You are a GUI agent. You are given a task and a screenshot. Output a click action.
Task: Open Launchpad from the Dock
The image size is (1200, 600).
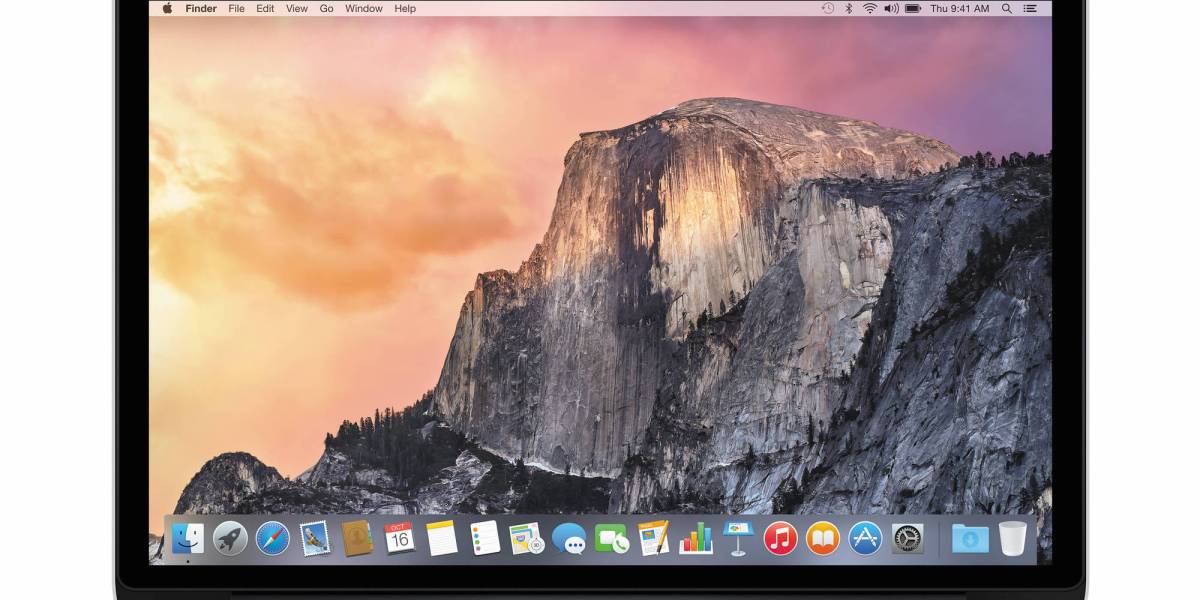(x=230, y=538)
